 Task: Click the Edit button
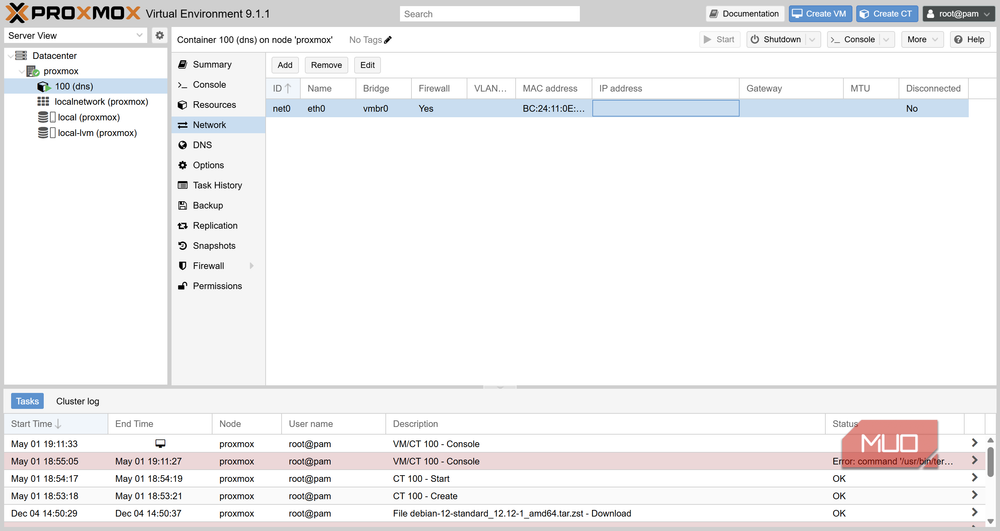pyautogui.click(x=367, y=65)
